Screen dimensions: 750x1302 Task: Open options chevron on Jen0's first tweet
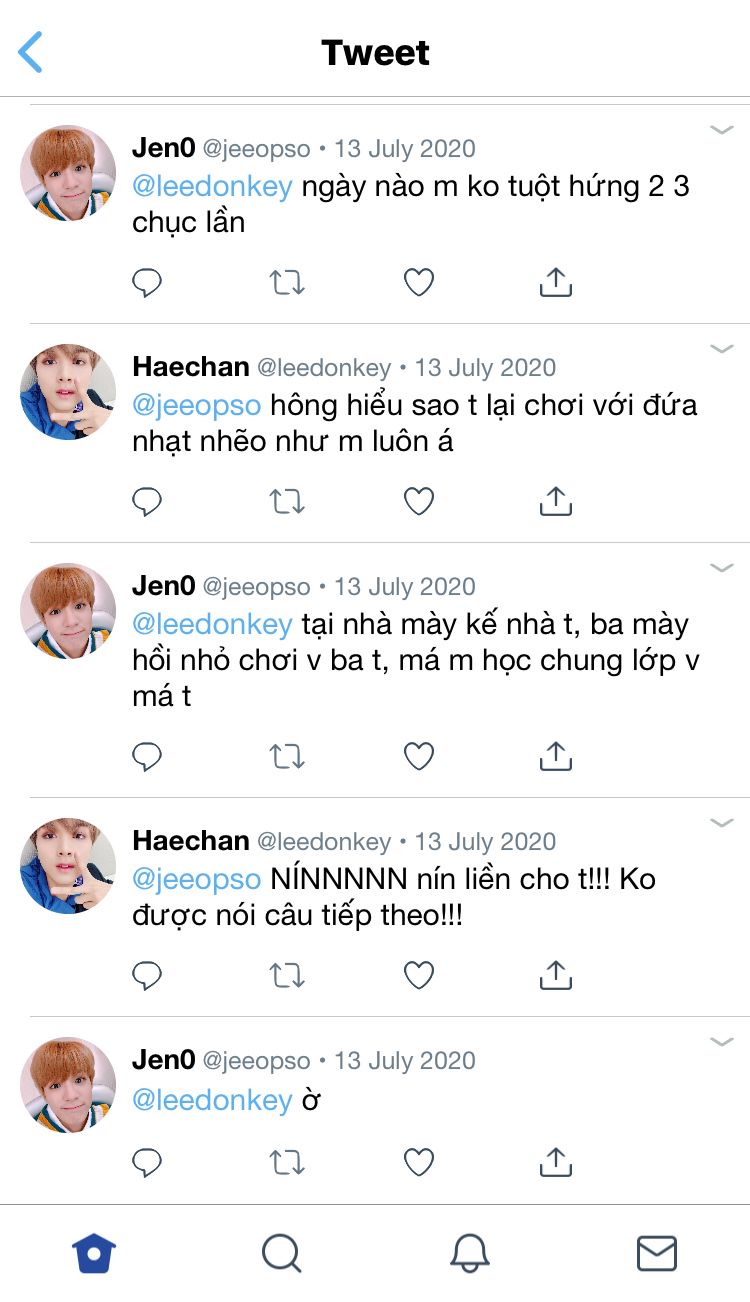(x=722, y=130)
